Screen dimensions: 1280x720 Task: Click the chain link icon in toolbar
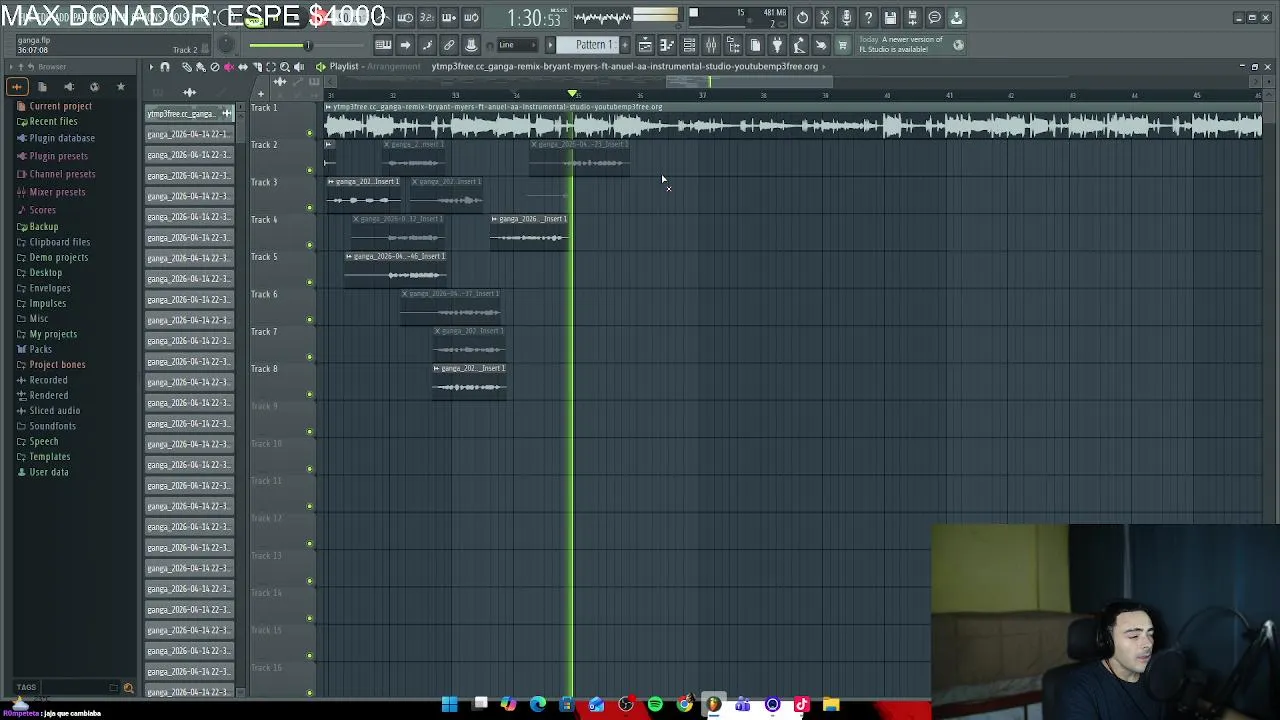(449, 45)
